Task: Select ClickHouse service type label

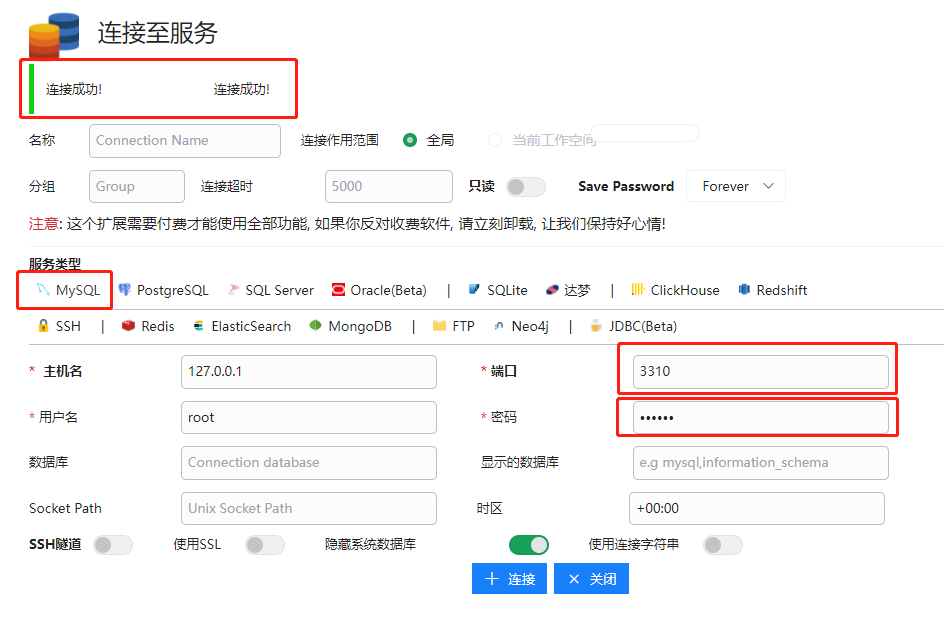Action: click(x=685, y=290)
